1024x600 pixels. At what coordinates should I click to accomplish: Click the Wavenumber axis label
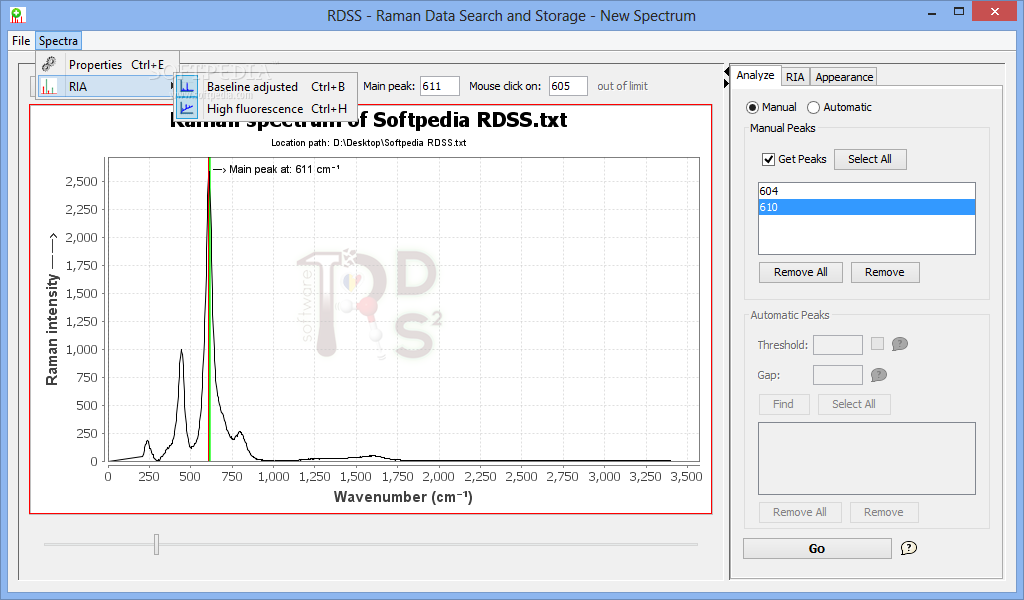pos(403,497)
